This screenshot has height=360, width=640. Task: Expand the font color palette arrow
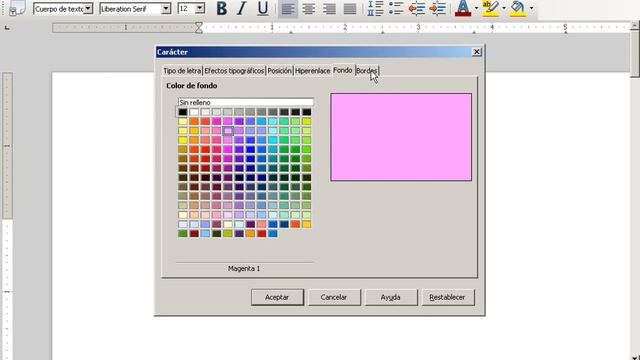[x=476, y=8]
